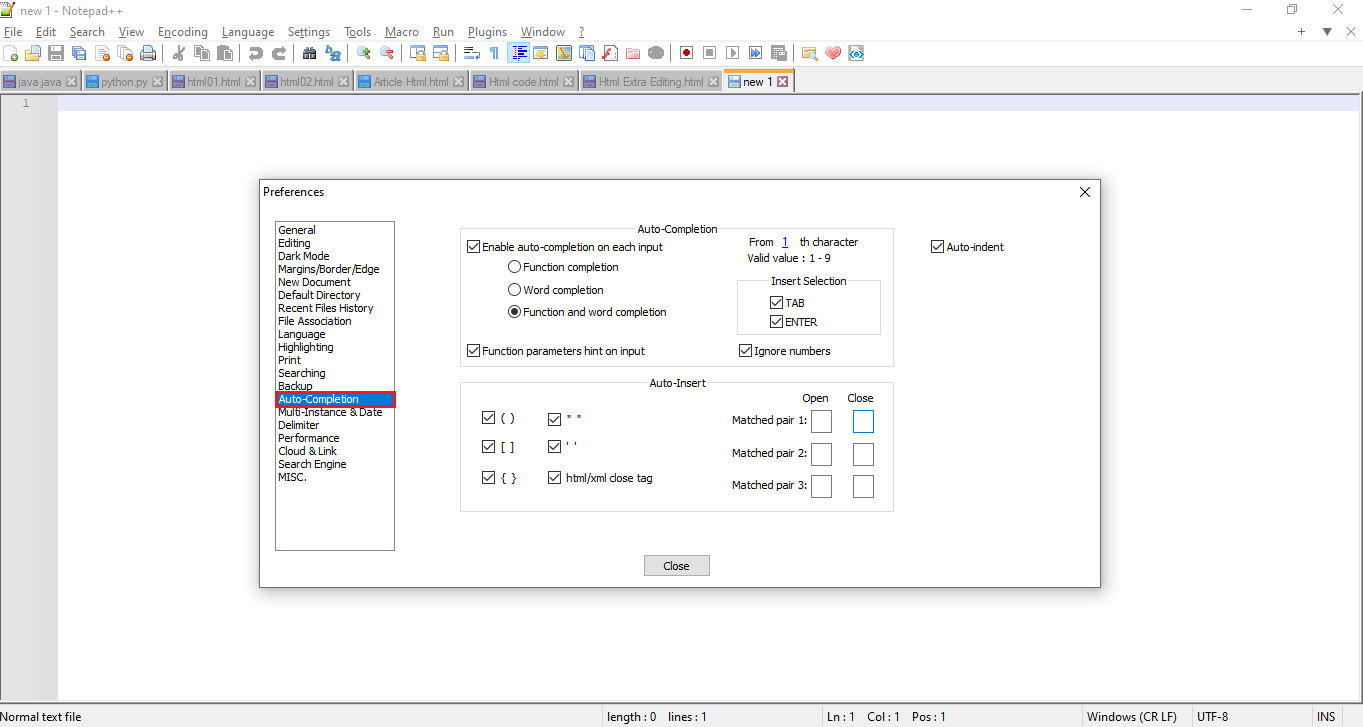Click the Close button in Preferences
This screenshot has width=1363, height=727.
point(676,565)
